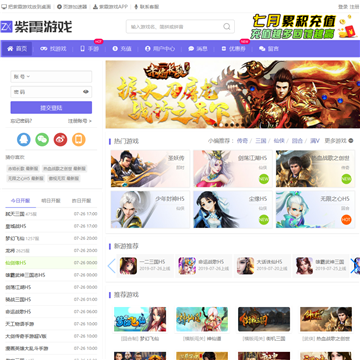Image resolution: width=360 pixels, height=360 pixels.
Task: Click the green highlighted 07-26 00:00 server row
Action: coord(51,263)
